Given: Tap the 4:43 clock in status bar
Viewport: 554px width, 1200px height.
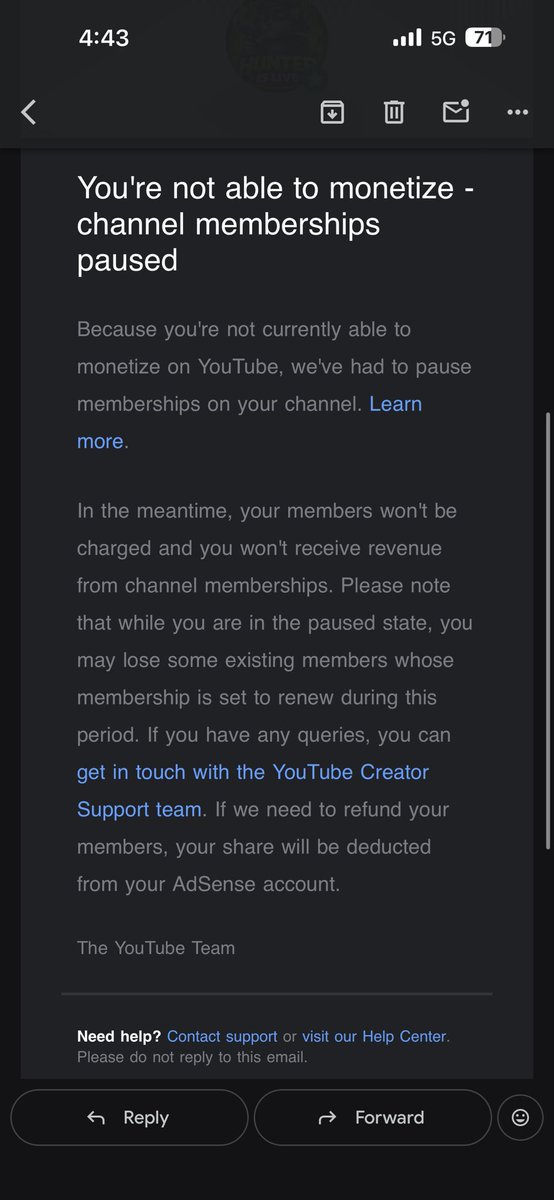Looking at the screenshot, I should click(104, 38).
